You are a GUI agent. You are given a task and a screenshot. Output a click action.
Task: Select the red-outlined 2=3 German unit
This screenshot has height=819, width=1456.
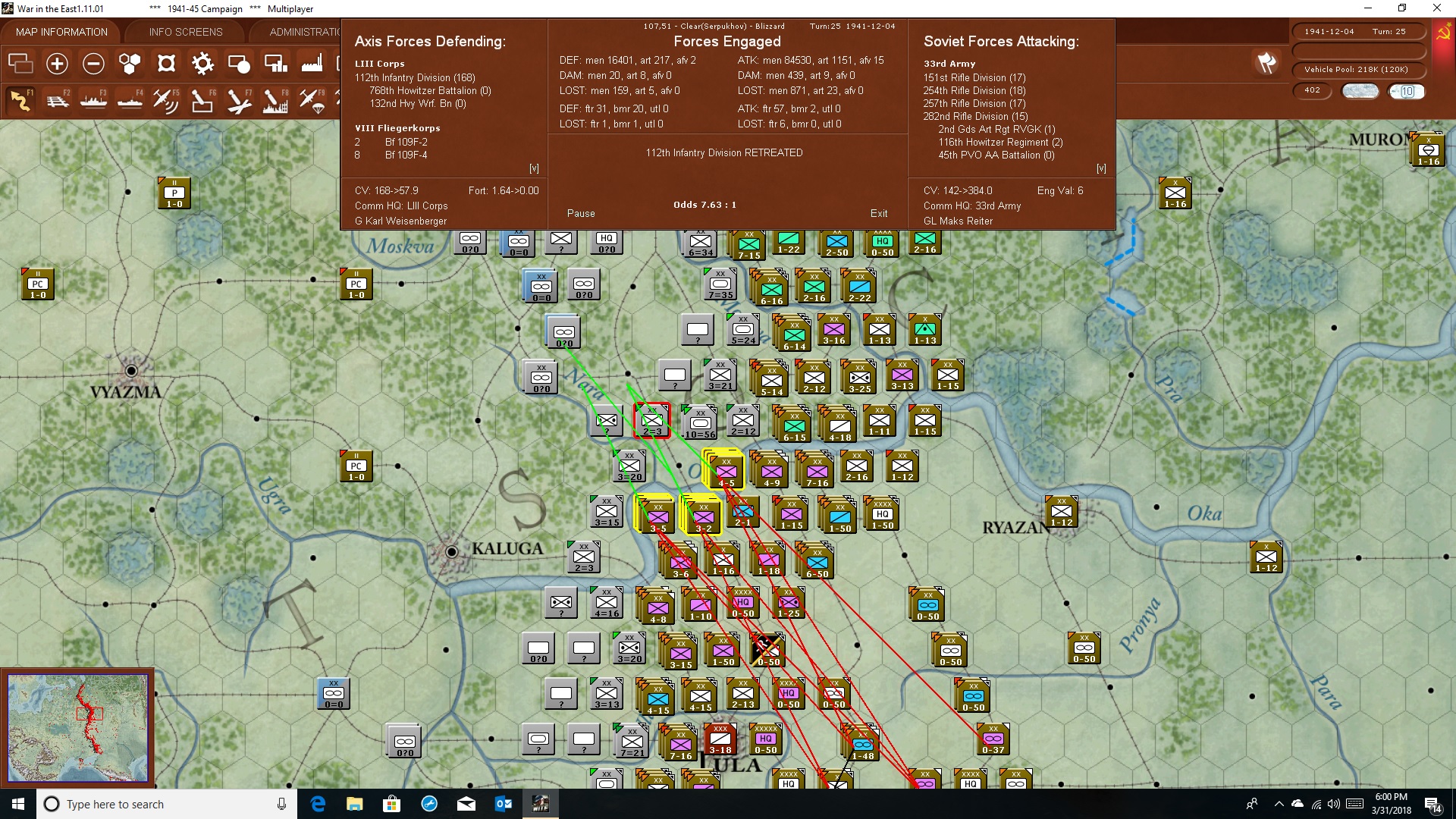652,421
